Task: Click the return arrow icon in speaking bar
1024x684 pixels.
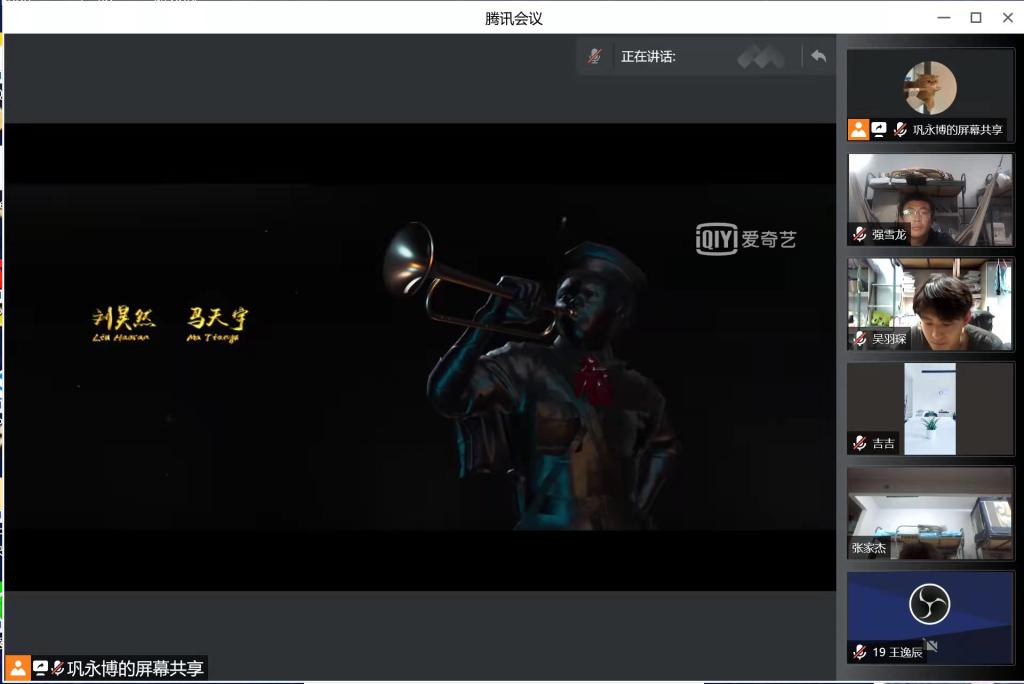Action: [x=818, y=56]
